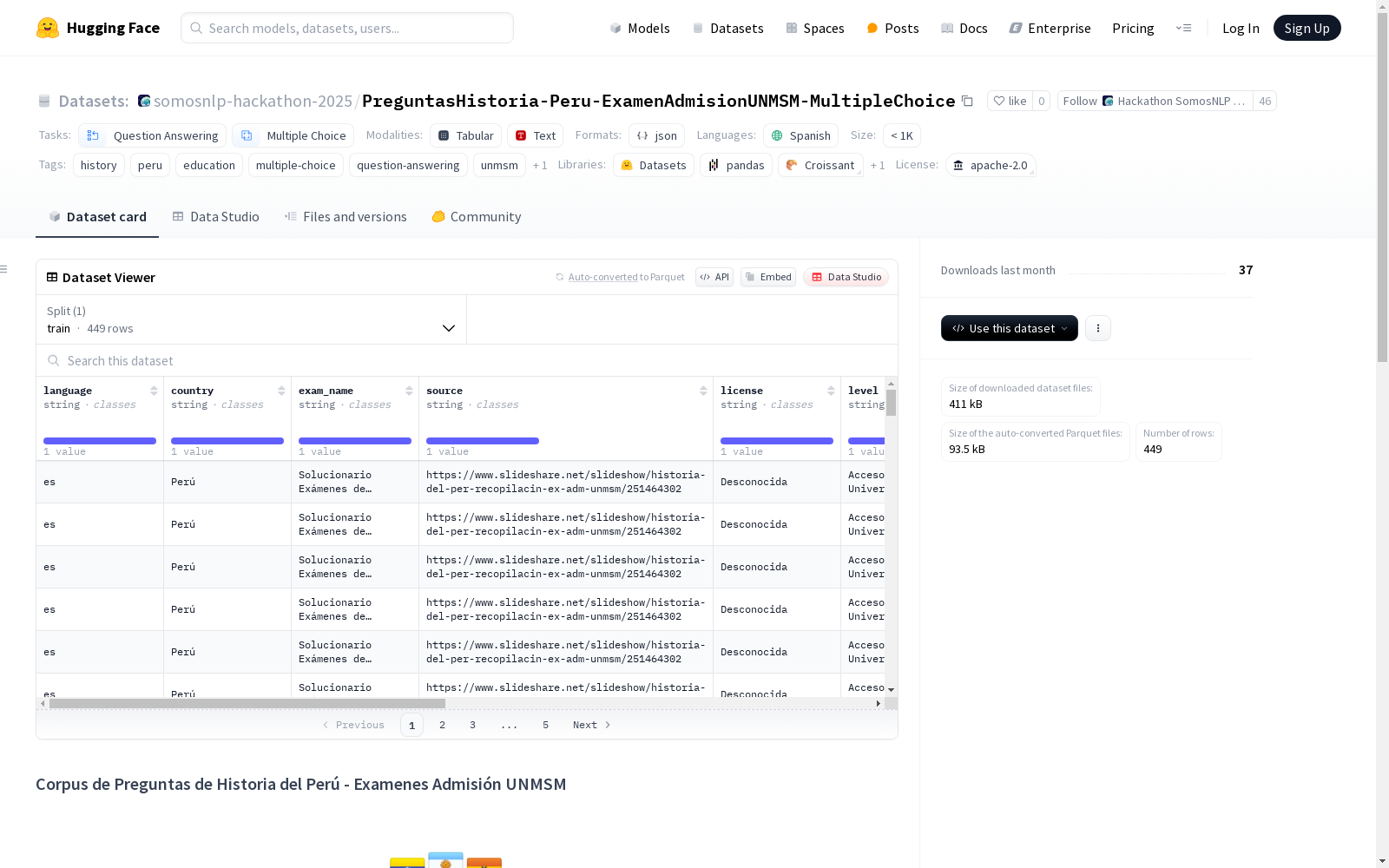Select the Multiple Choice task tag

pyautogui.click(x=293, y=135)
